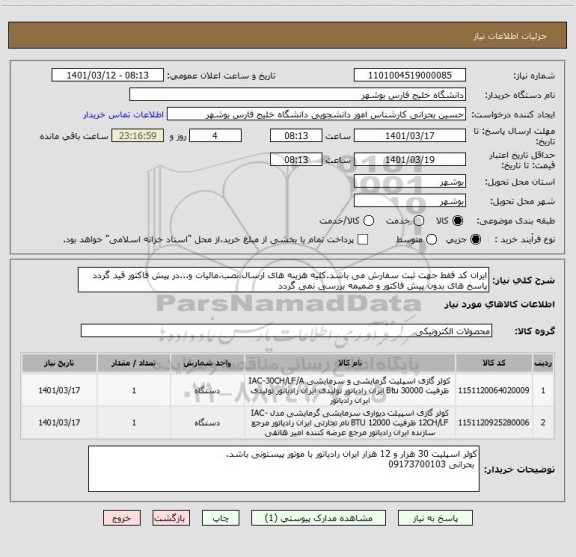
Task: Click the buyer notes text area
Action: [284, 469]
